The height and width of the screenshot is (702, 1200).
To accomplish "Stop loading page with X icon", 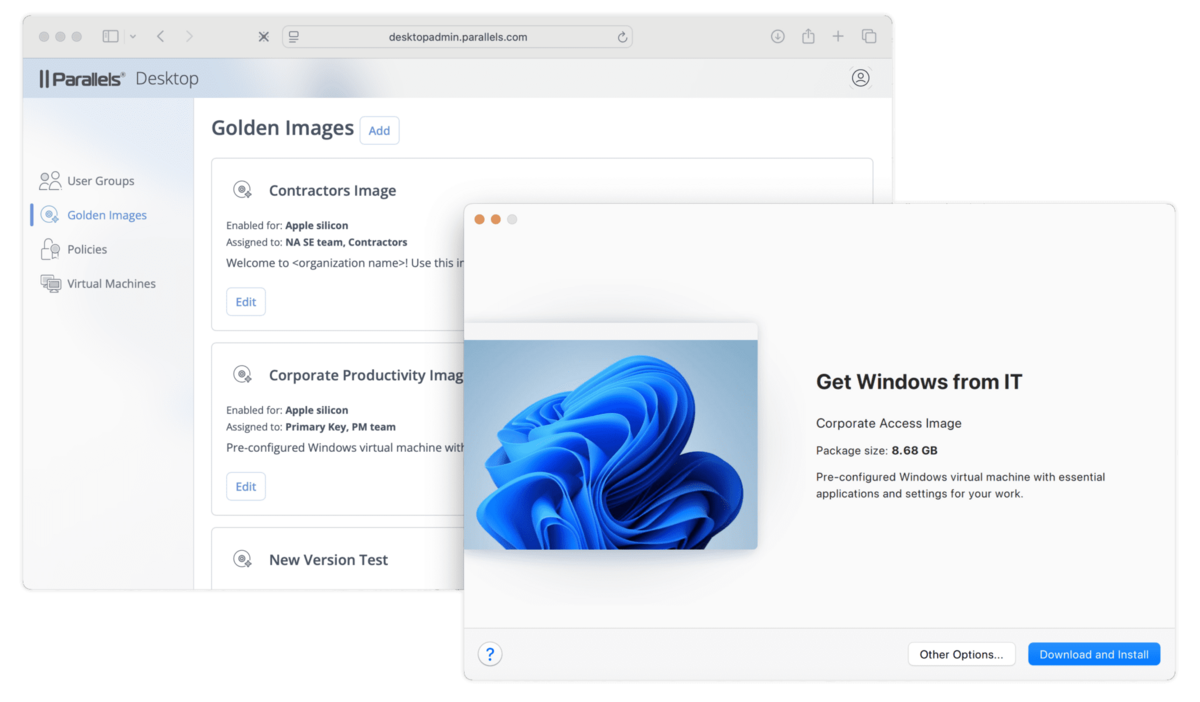I will 263,37.
